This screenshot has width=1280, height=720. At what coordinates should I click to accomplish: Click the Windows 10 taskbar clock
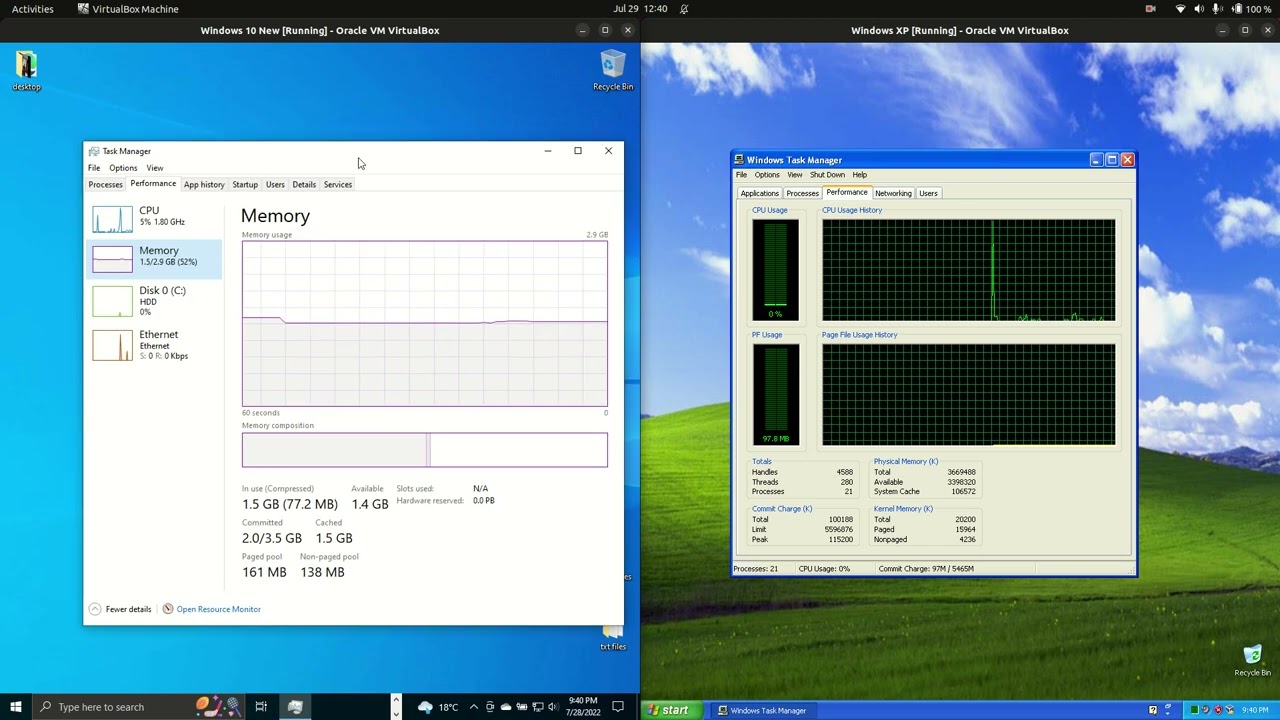tap(583, 707)
